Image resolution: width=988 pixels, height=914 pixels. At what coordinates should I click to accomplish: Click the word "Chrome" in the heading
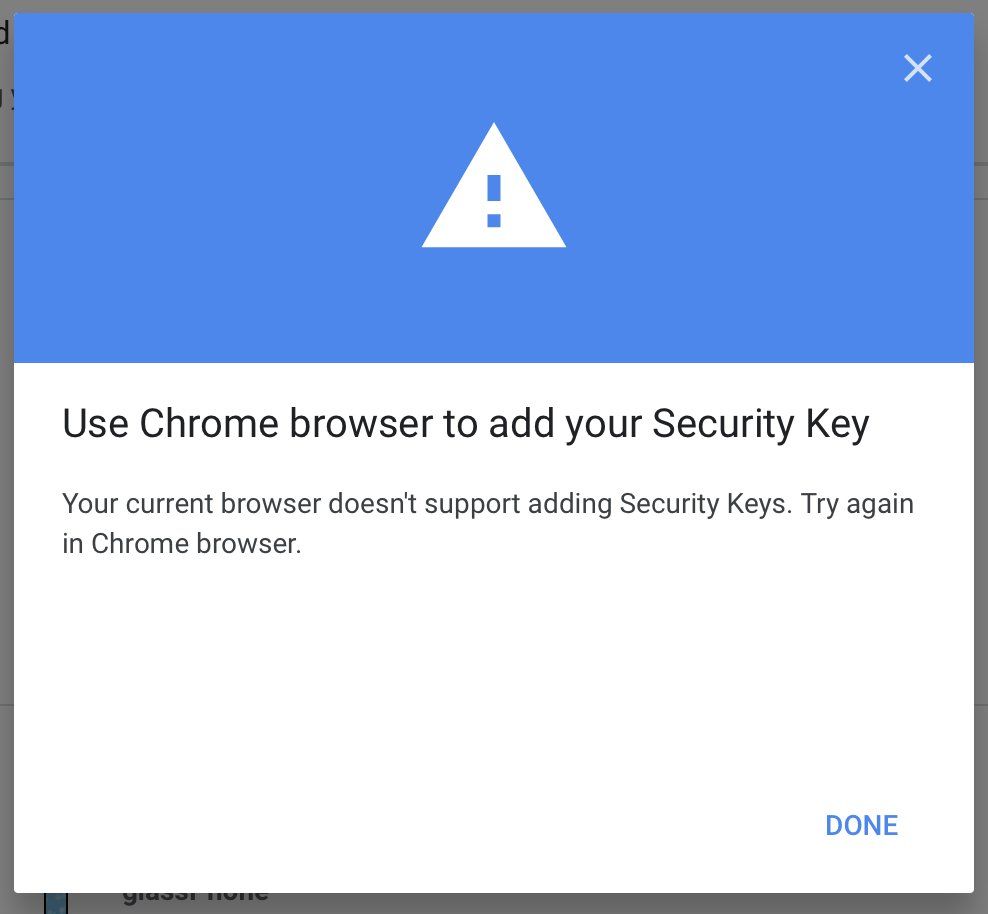209,424
